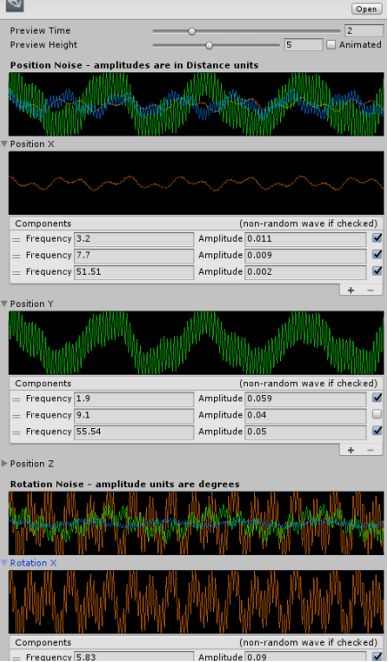Edit Position X frequency 51.51 field
388x662 pixels.
134,272
